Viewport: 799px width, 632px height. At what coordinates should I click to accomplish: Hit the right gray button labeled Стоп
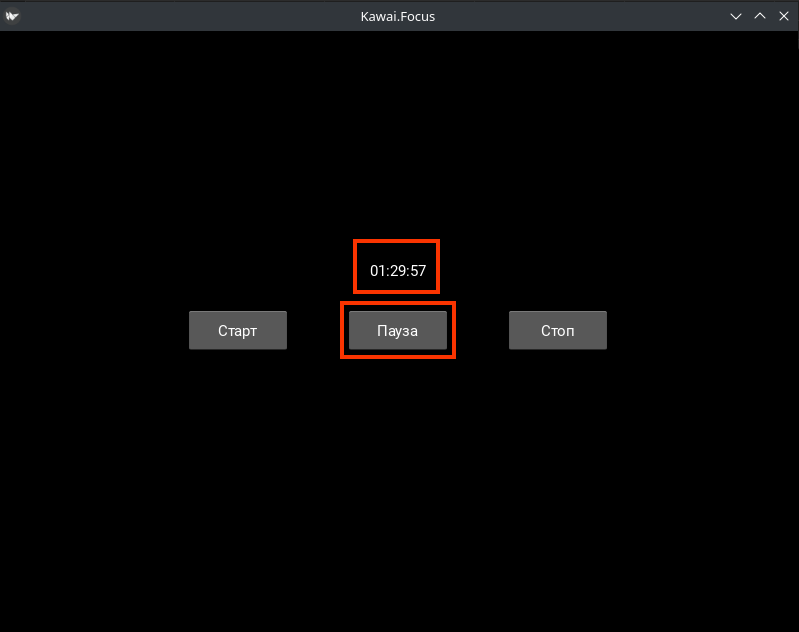point(557,331)
